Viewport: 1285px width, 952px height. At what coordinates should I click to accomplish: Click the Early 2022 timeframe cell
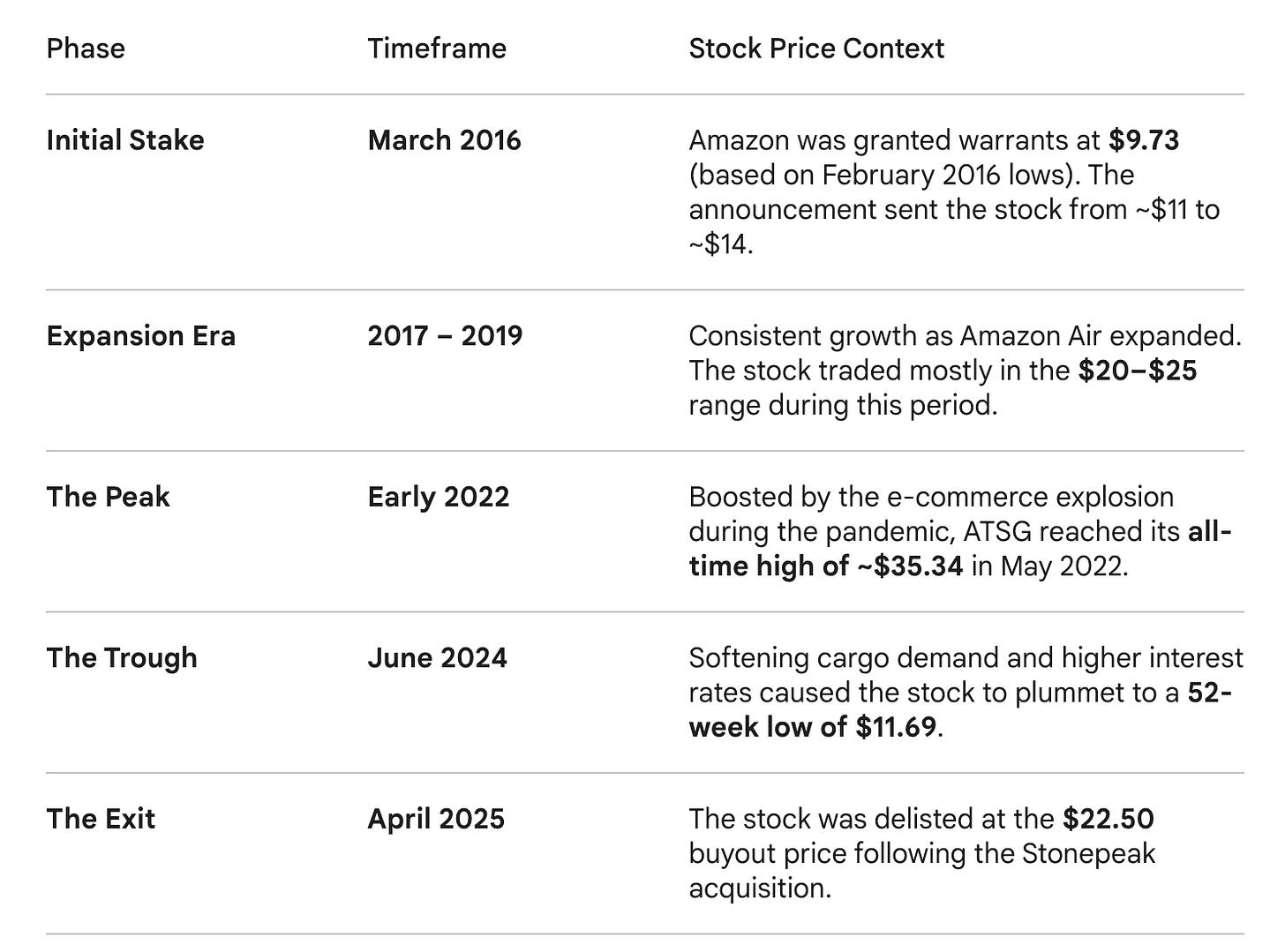pos(439,497)
